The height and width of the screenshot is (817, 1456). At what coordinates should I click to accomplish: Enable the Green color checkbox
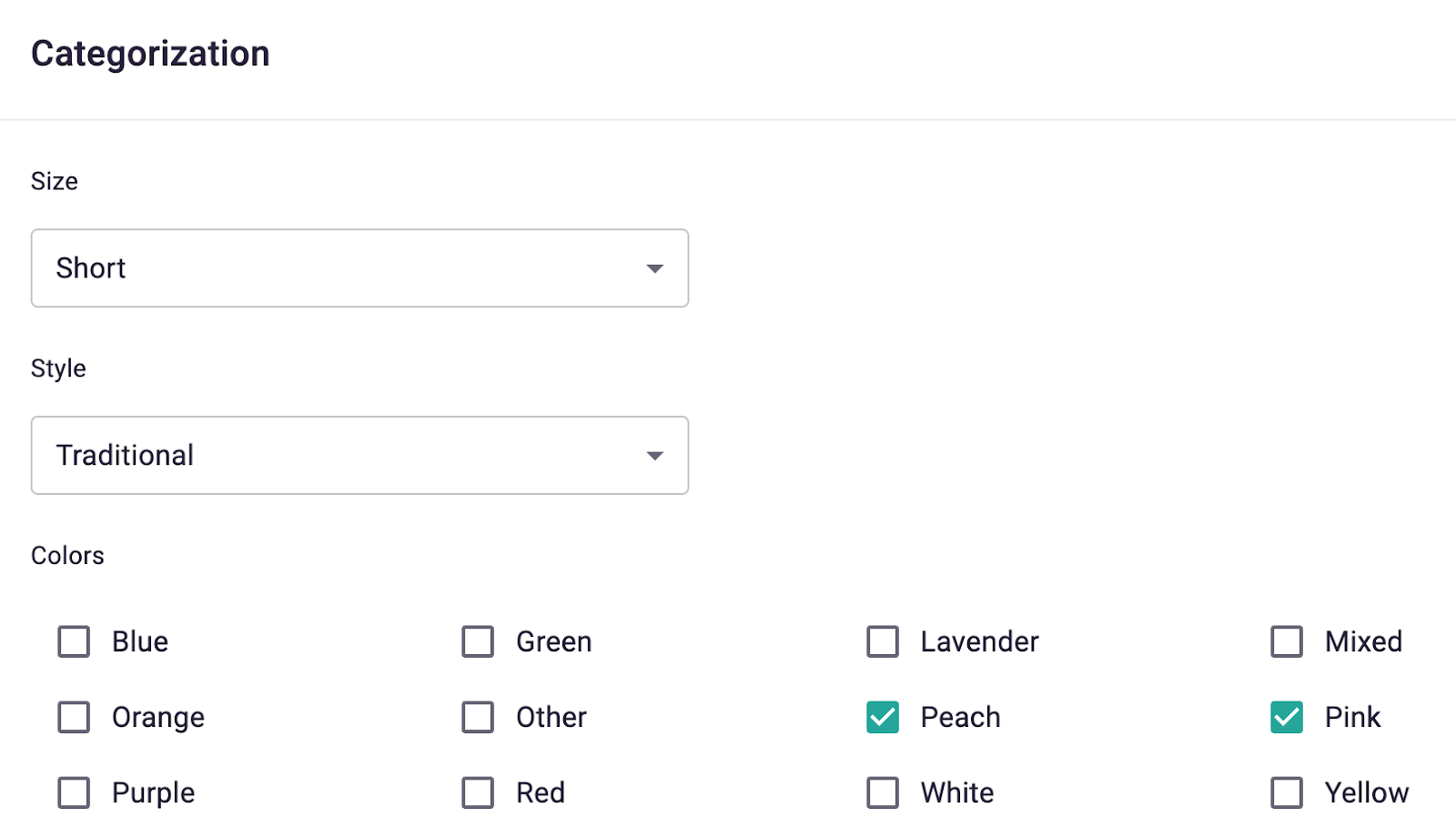click(478, 641)
